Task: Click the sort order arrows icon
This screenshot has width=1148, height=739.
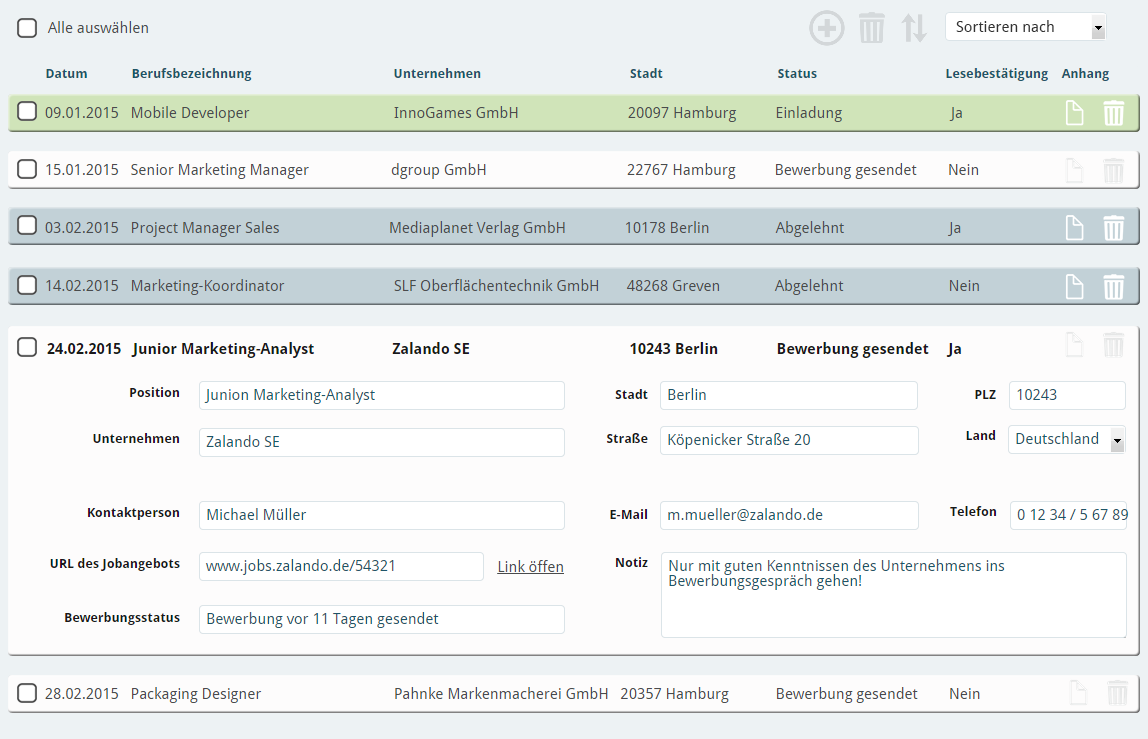Action: (914, 28)
